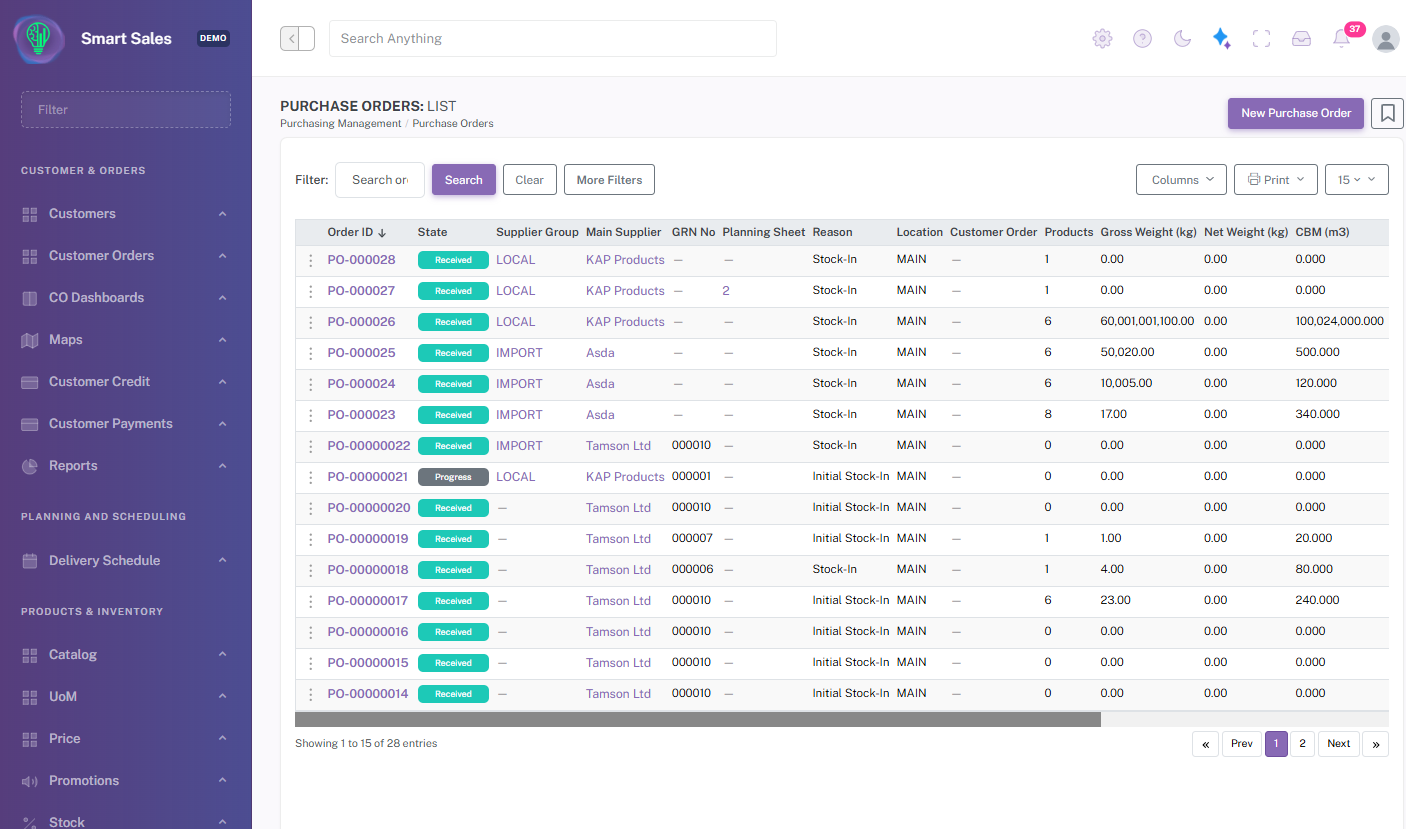Click the Smart Sales logo
Viewport: 1406px width, 829px height.
click(x=38, y=39)
